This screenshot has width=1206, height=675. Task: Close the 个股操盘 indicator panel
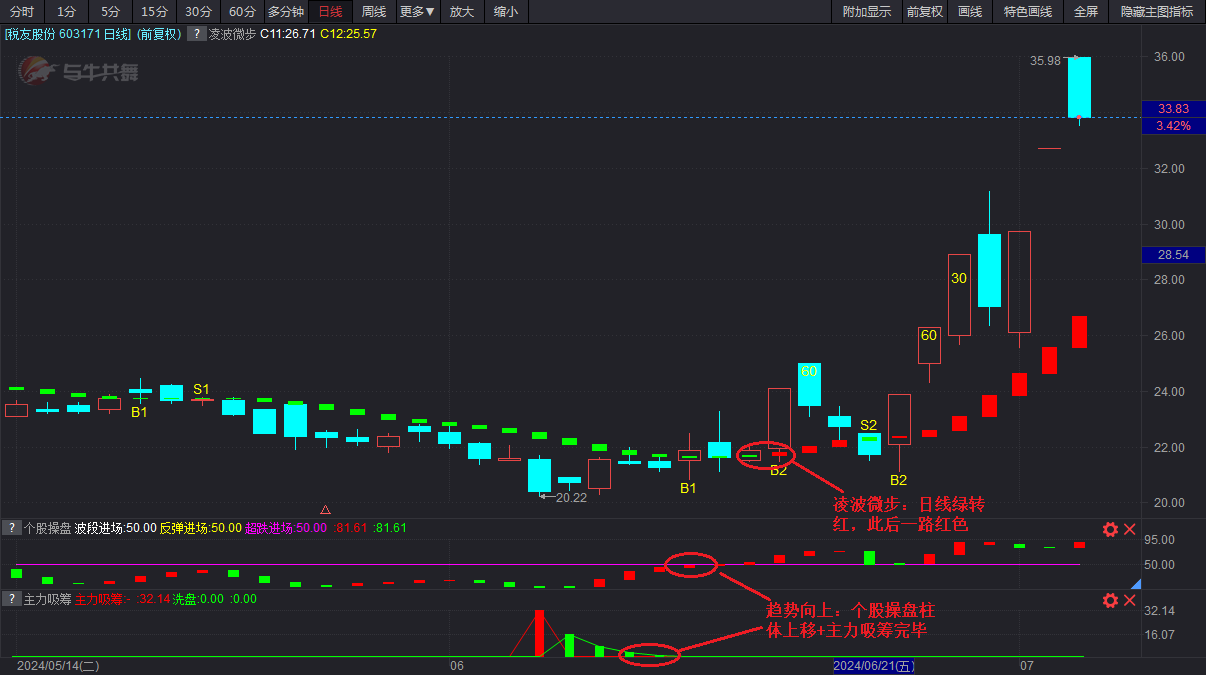click(x=1130, y=530)
